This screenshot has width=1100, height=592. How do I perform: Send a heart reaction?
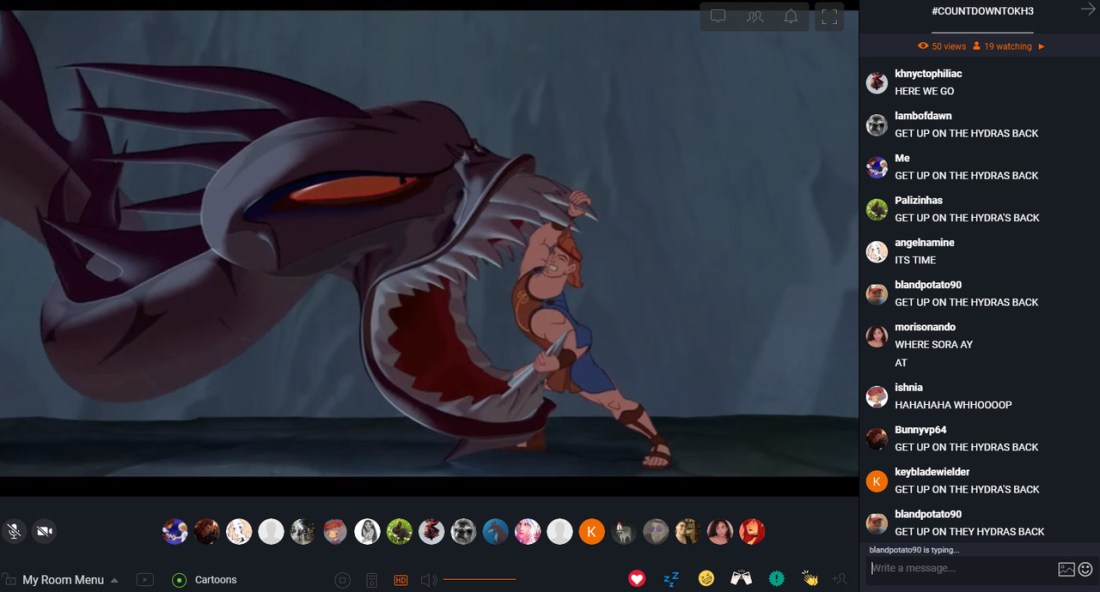click(637, 579)
